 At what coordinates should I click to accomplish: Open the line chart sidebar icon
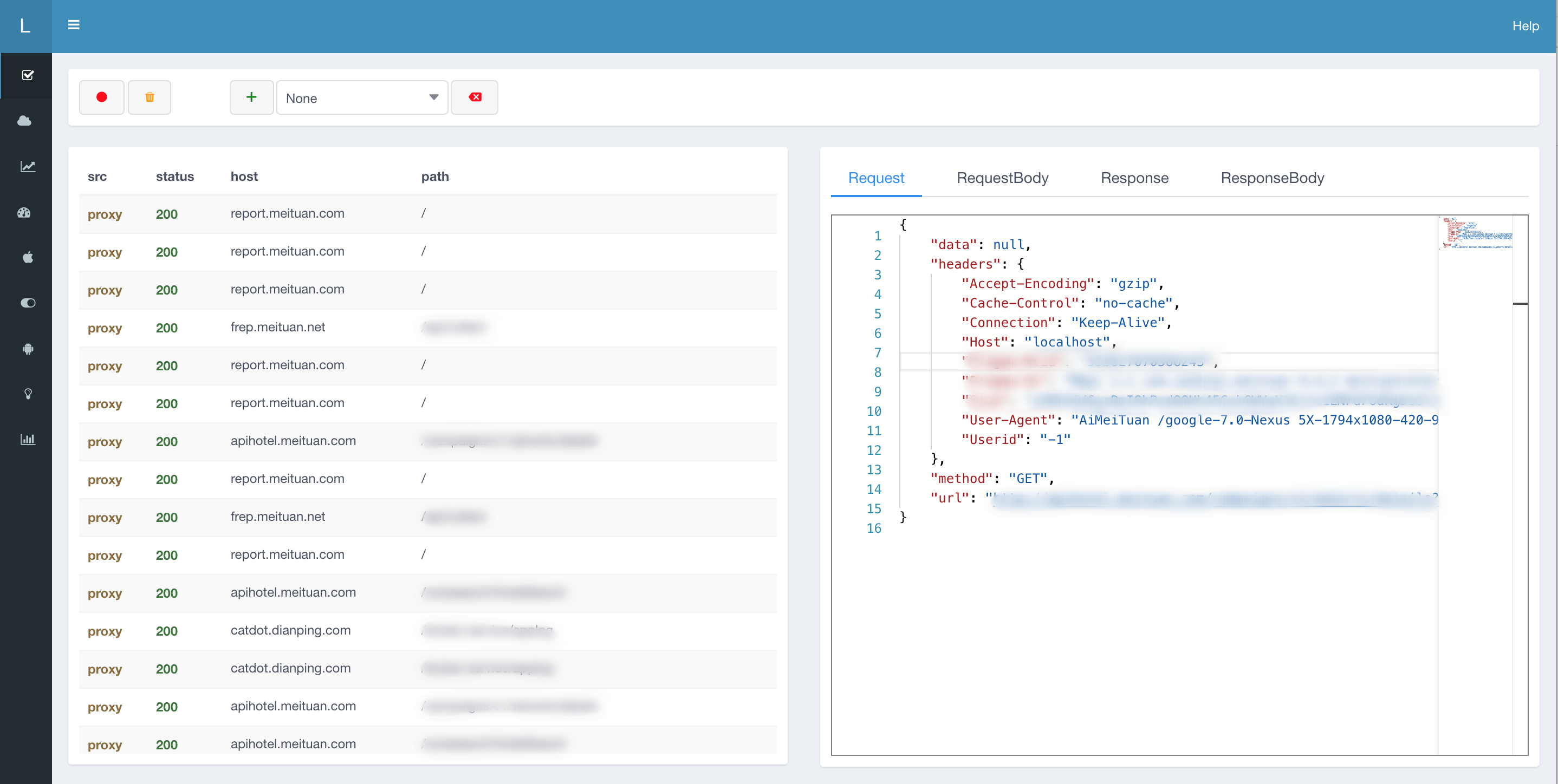point(27,166)
